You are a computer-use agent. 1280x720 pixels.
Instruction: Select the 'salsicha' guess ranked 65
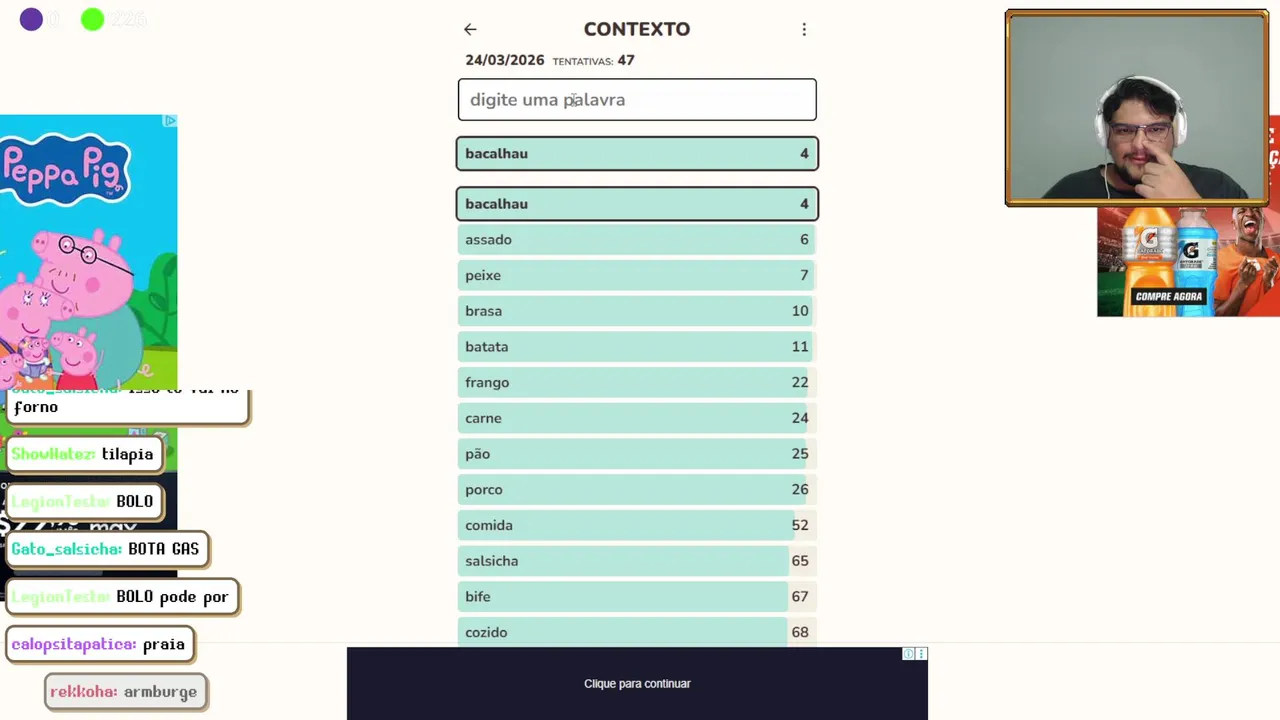[637, 561]
